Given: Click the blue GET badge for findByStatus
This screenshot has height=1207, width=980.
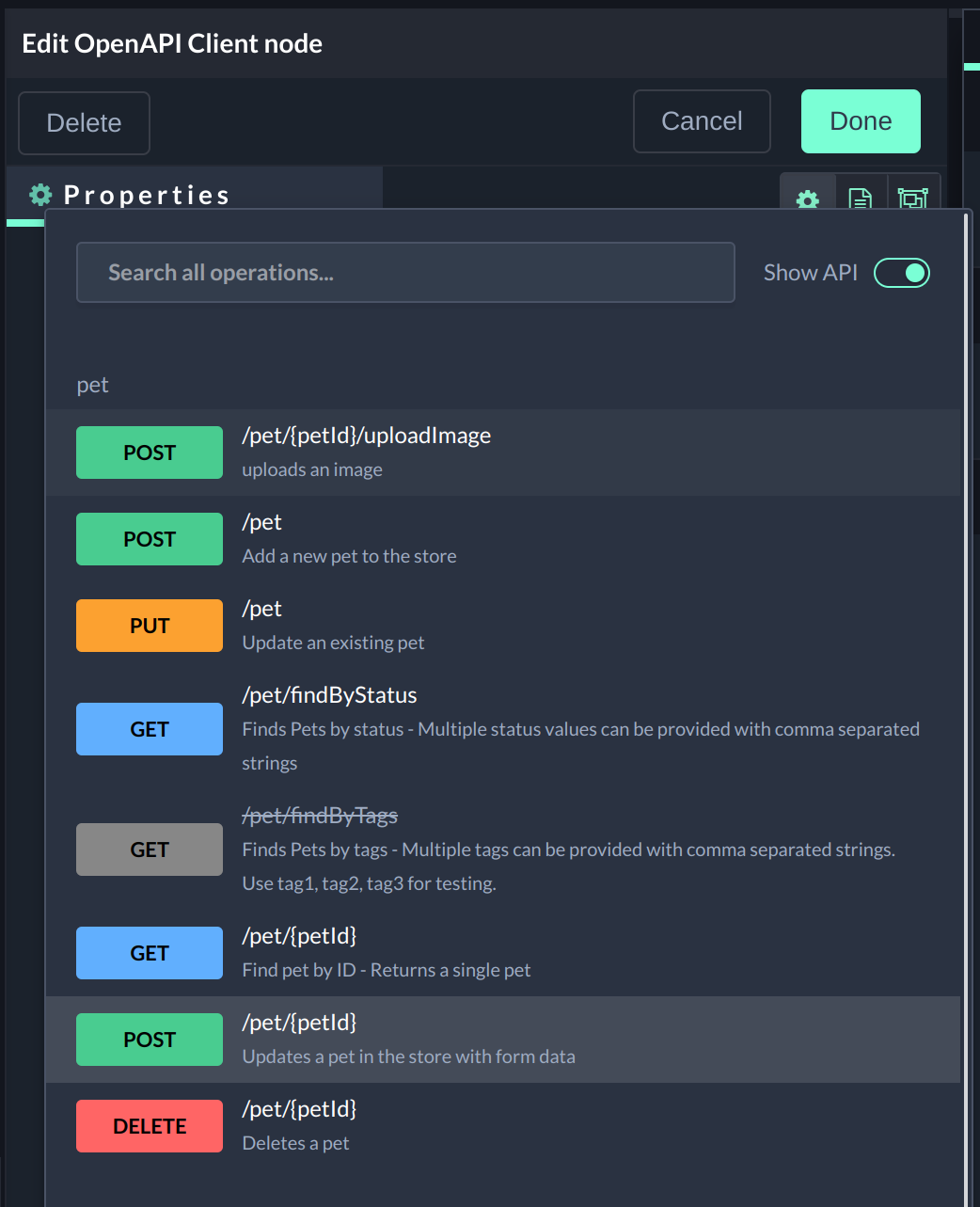Looking at the screenshot, I should point(150,729).
